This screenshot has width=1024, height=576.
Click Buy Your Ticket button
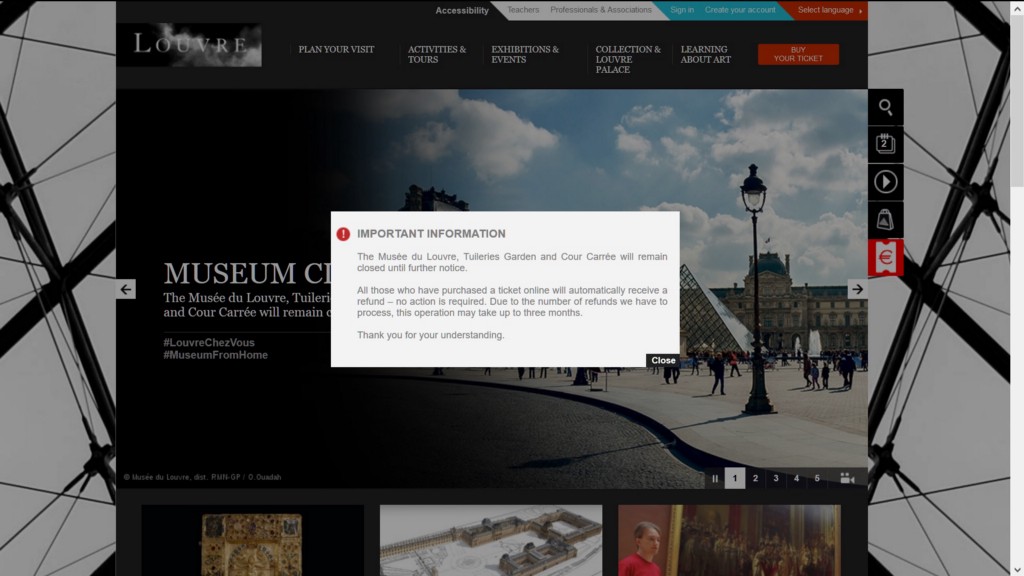(x=798, y=54)
